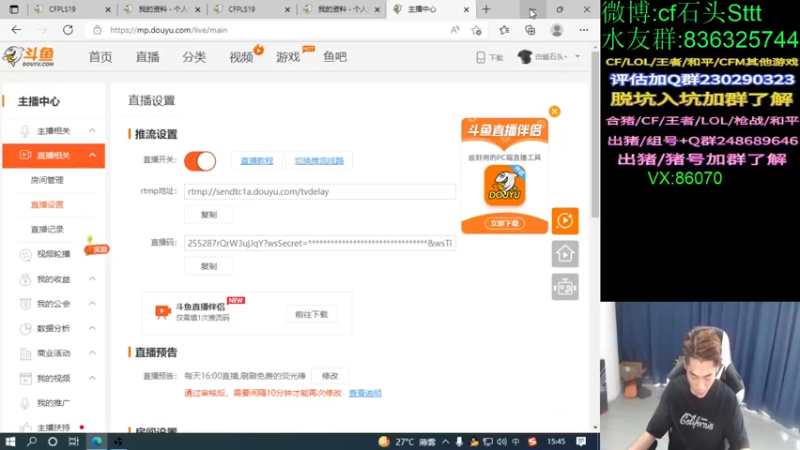Expand the 主播相关 sidebar section
Viewport: 800px width, 450px height.
point(92,131)
